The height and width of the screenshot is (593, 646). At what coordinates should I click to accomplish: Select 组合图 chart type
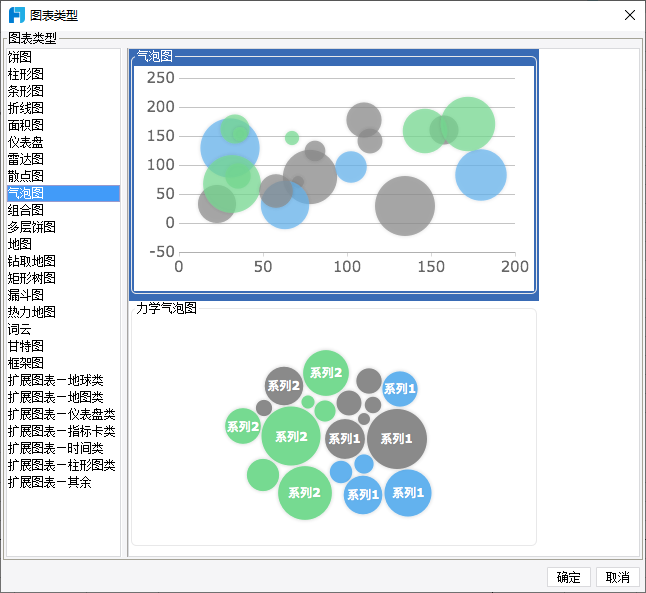point(63,210)
